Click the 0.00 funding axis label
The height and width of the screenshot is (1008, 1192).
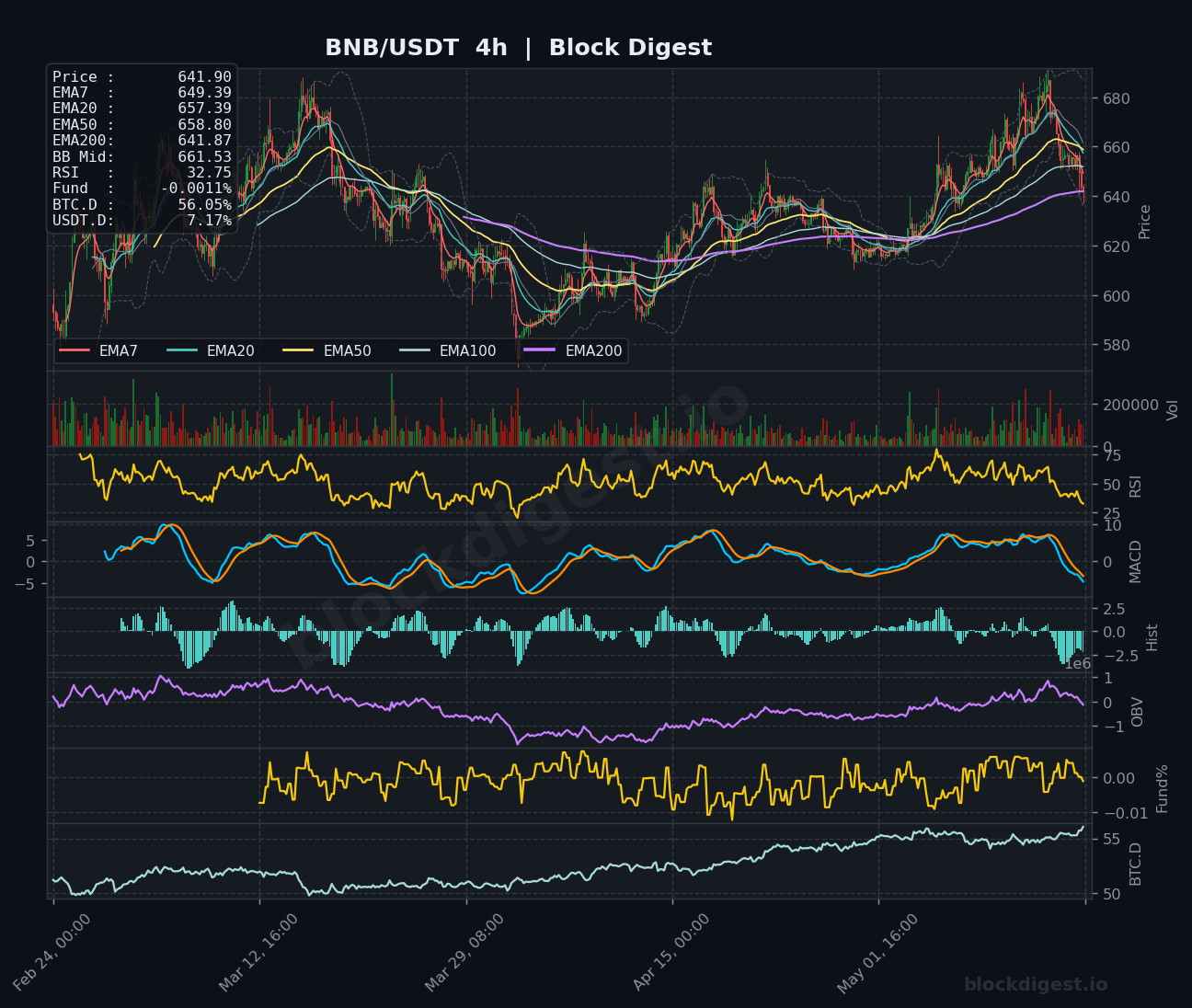[x=1118, y=779]
